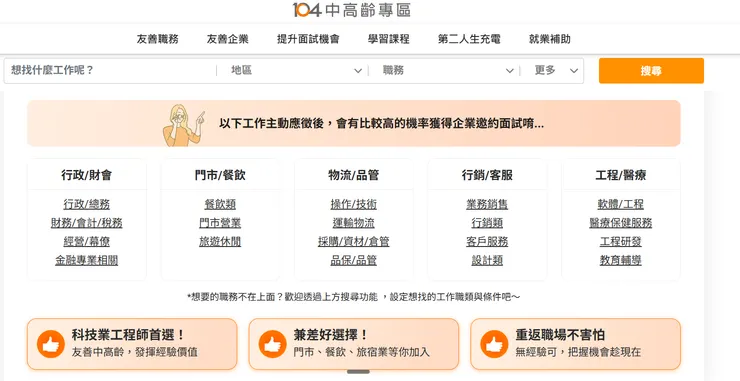The height and width of the screenshot is (381, 740).
Task: Select the 行政/財會 category header
Action: [x=86, y=175]
